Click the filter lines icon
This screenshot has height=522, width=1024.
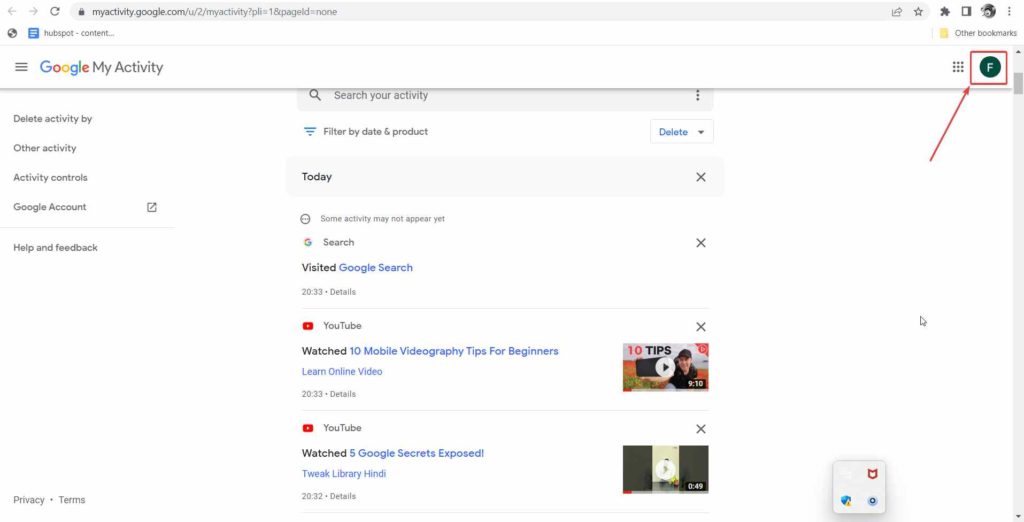[310, 131]
